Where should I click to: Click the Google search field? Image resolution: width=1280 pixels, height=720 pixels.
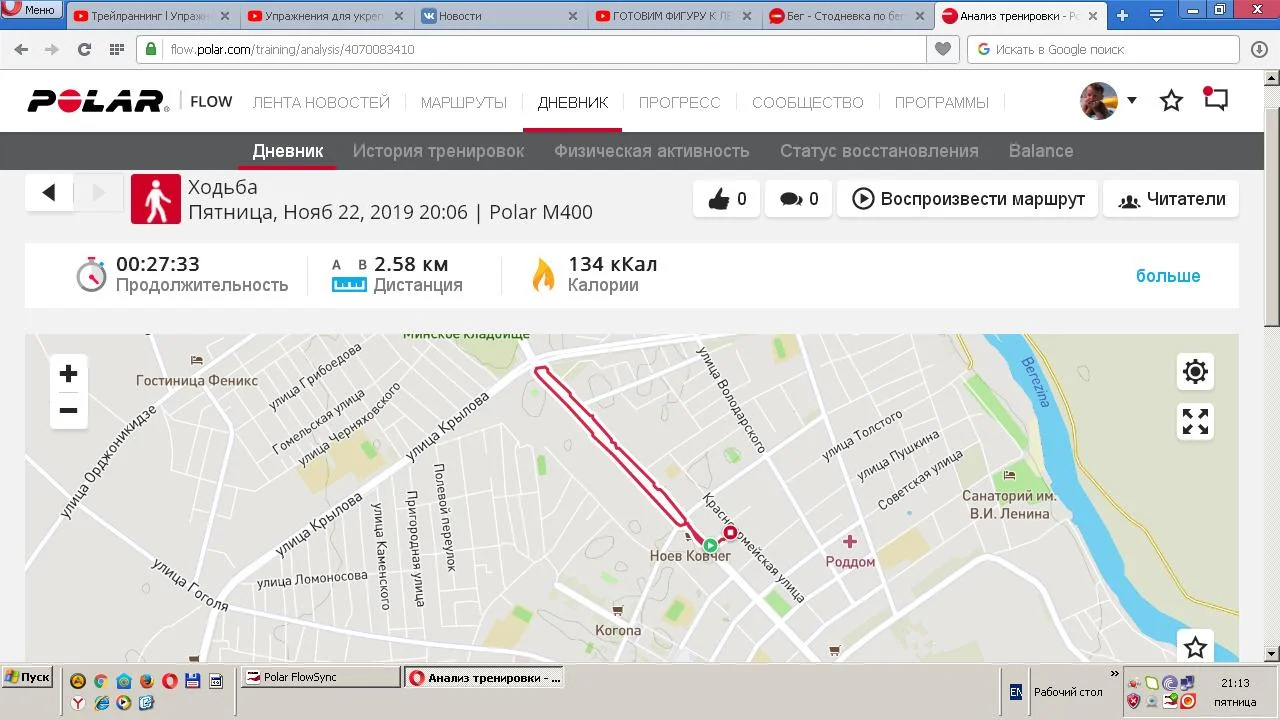point(1105,49)
